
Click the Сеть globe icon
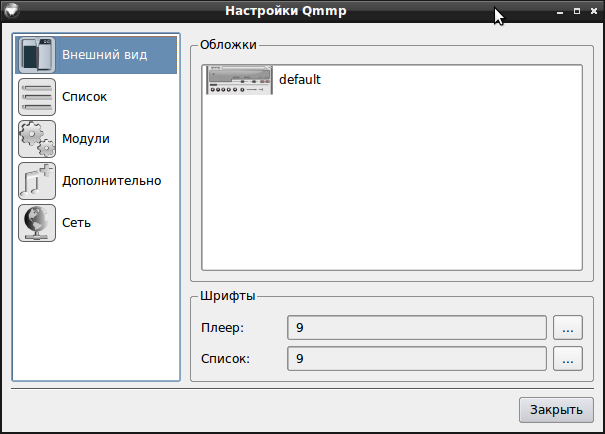(x=37, y=223)
